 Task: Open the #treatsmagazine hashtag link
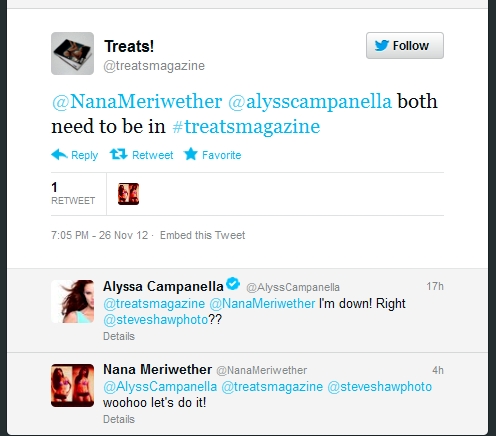pos(246,127)
